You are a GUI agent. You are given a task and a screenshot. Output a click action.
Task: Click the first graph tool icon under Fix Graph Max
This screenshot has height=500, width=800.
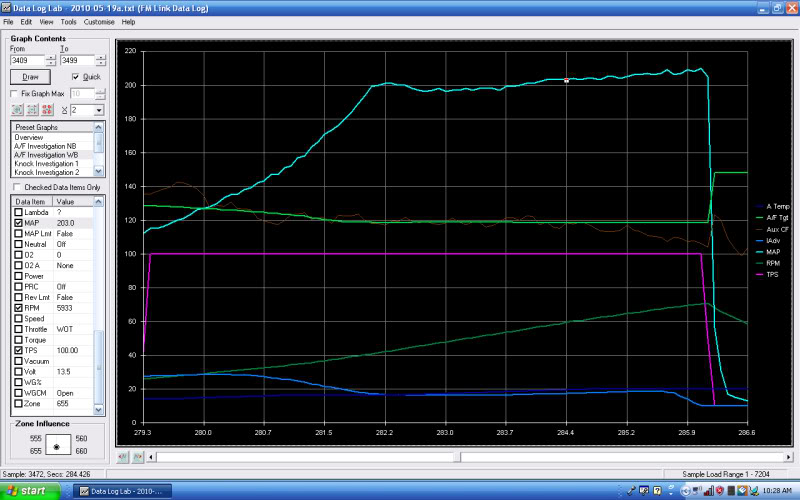point(16,110)
